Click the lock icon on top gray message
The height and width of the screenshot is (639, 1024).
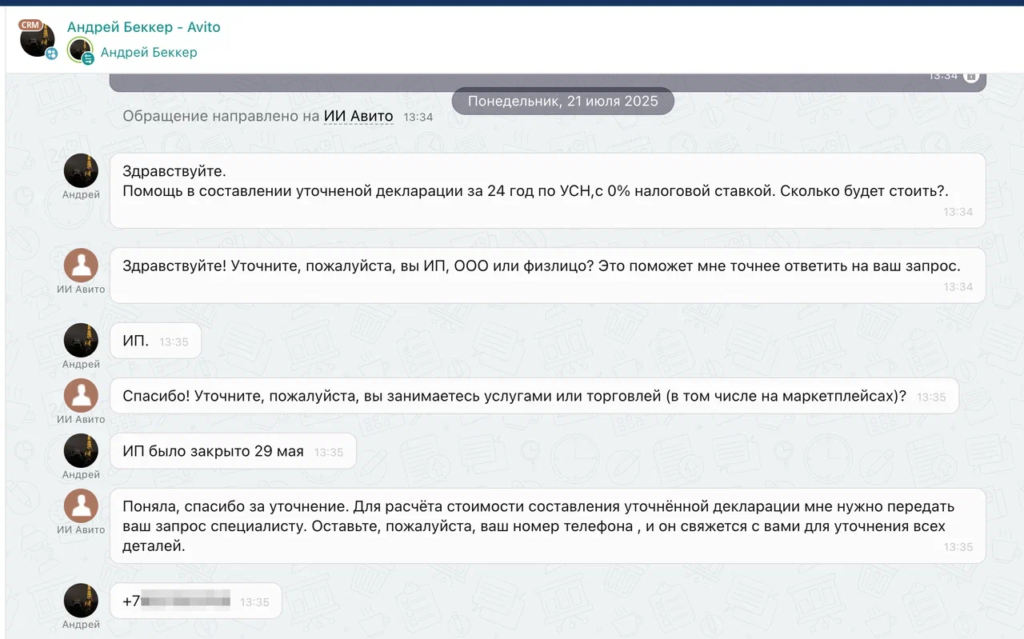(971, 76)
